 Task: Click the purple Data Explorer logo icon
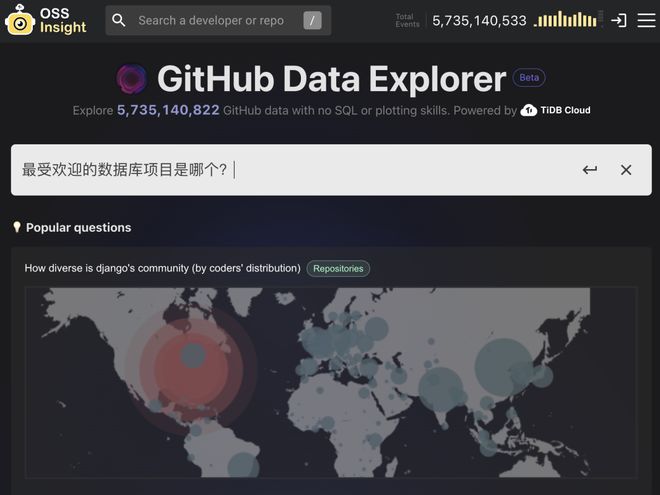132,79
